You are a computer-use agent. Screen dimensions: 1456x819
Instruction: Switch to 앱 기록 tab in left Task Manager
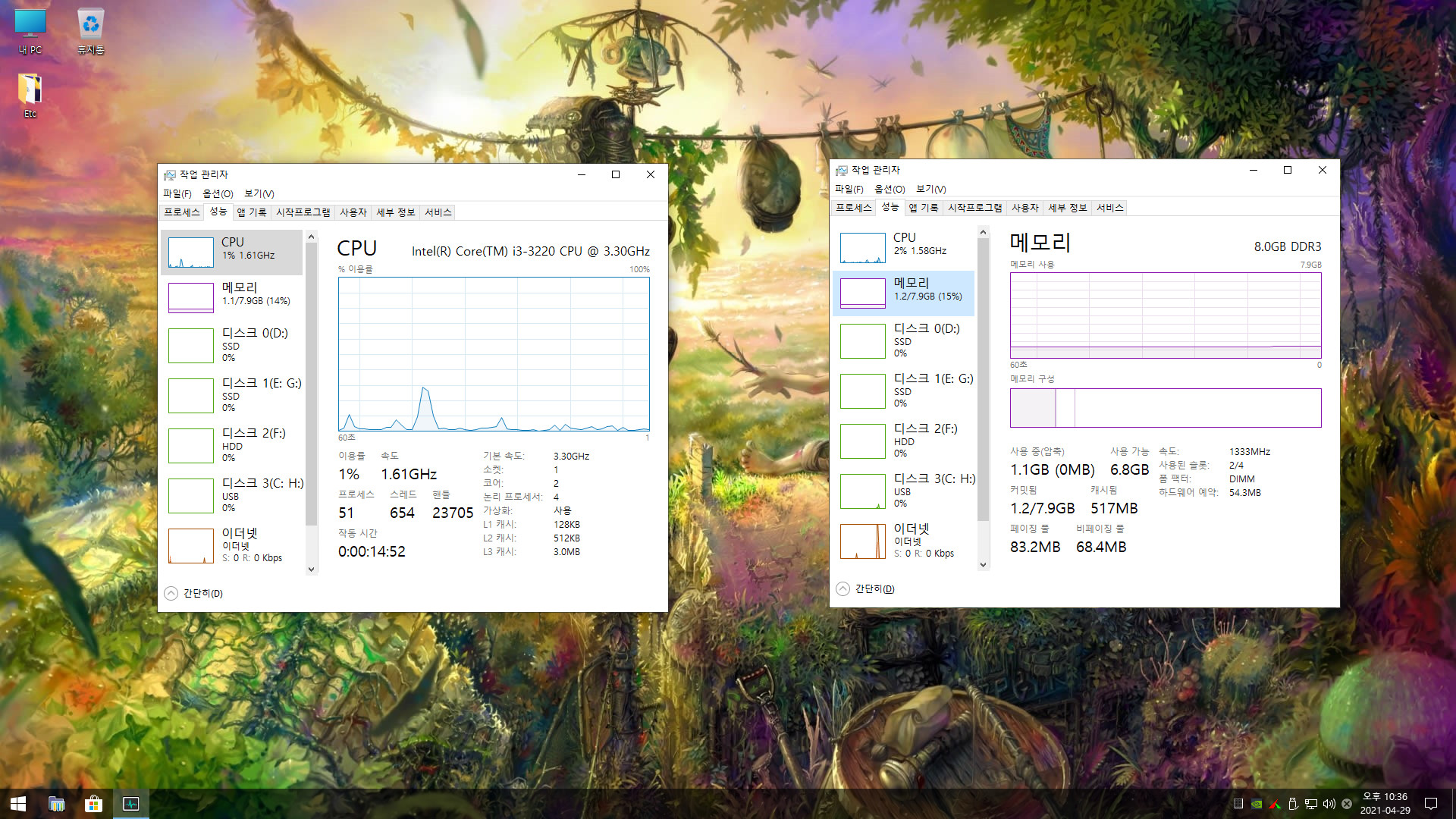(x=252, y=212)
